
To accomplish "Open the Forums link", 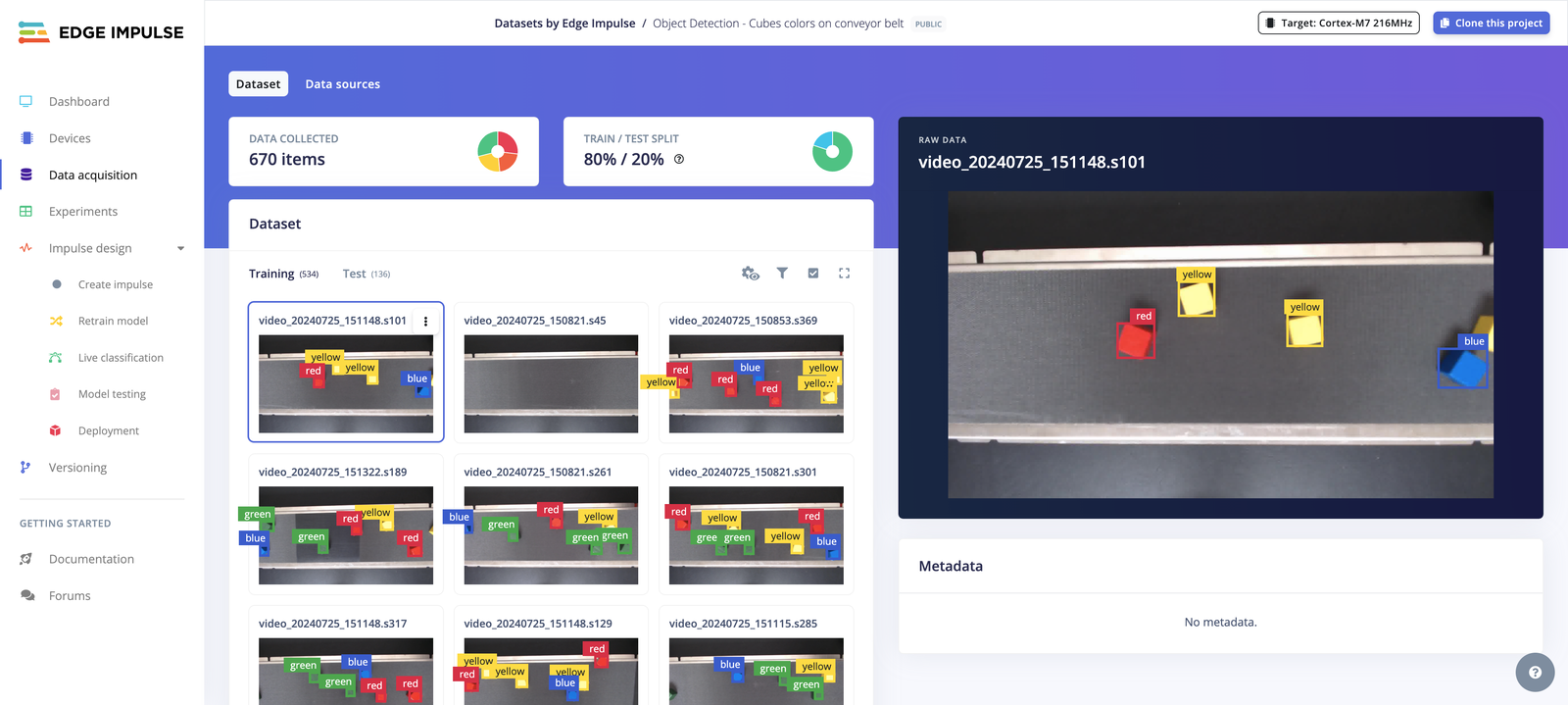I will point(70,595).
